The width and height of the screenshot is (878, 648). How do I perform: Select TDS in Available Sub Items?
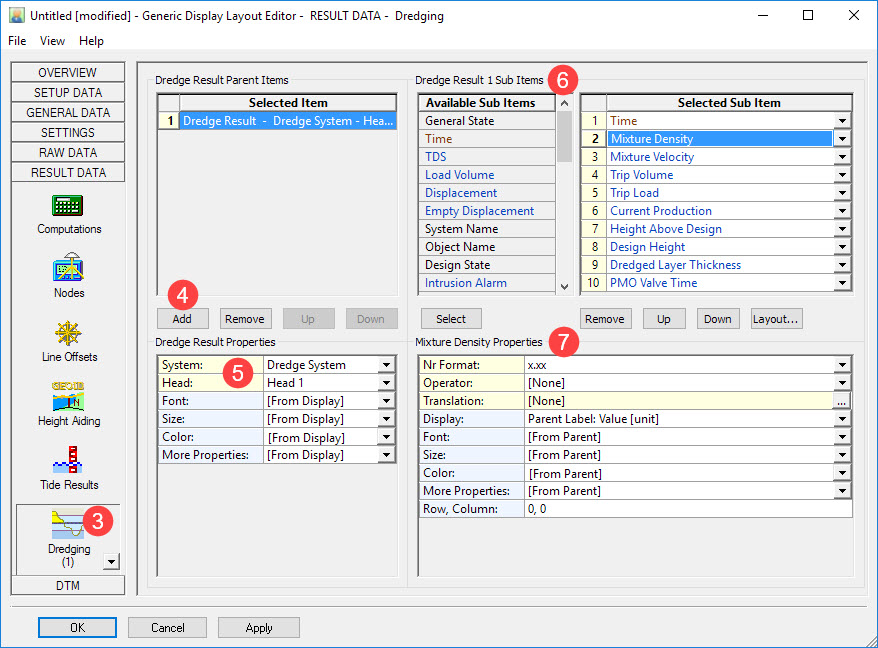click(436, 157)
